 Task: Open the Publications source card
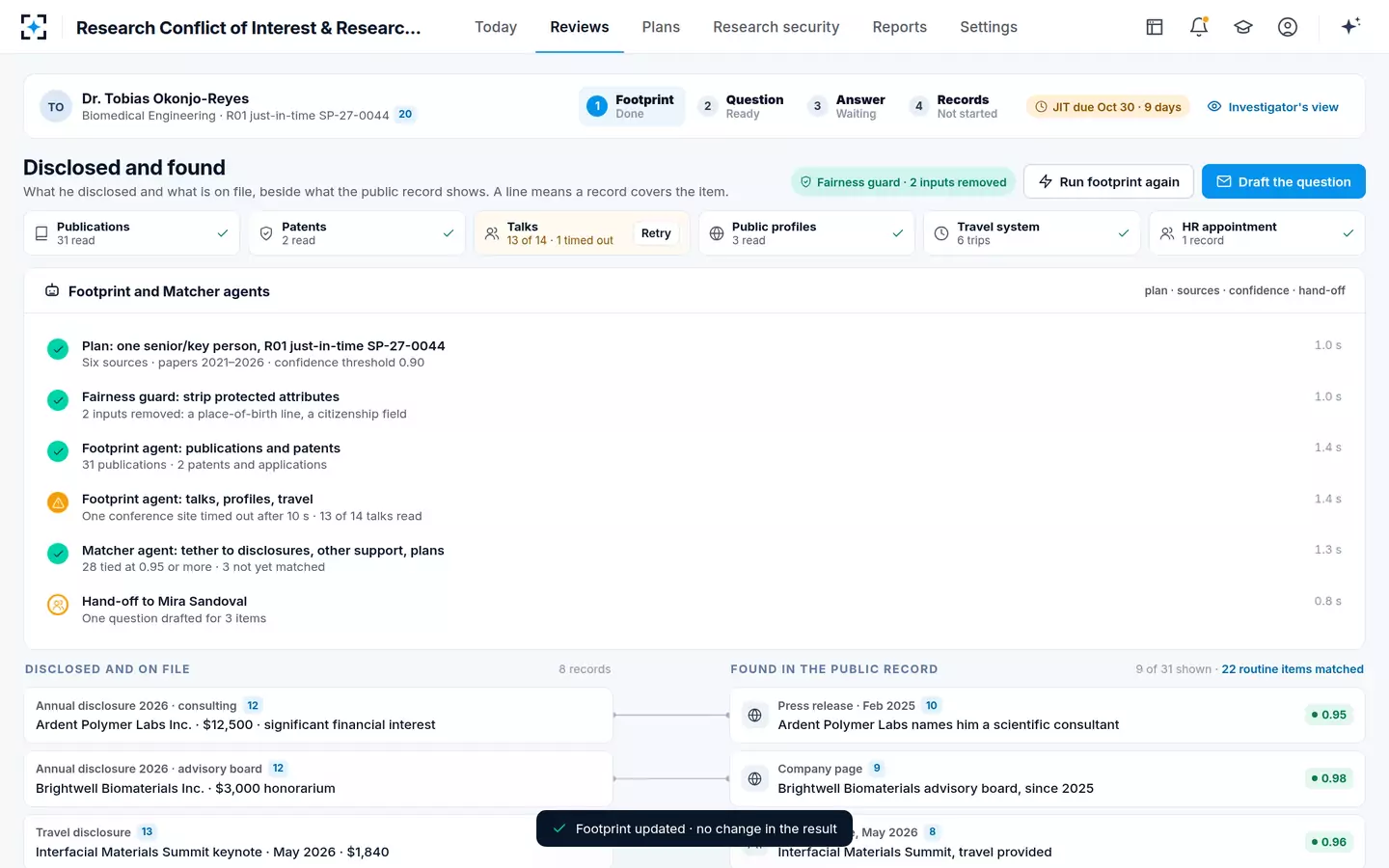pyautogui.click(x=131, y=233)
